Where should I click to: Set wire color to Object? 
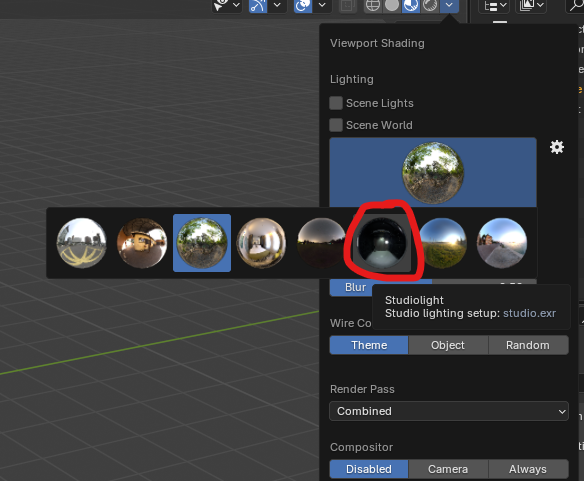(x=448, y=345)
